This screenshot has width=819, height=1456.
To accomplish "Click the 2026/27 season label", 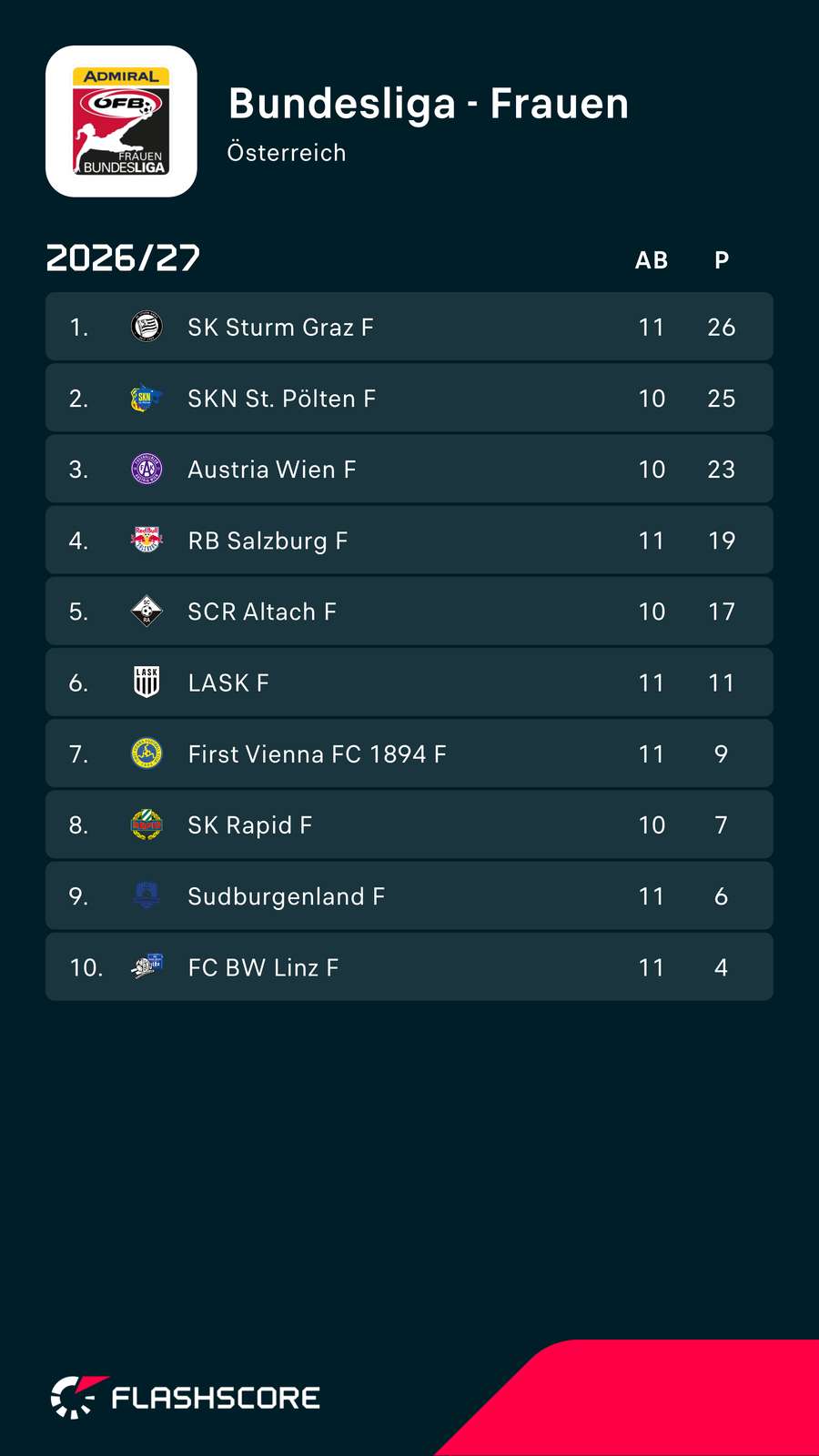I will [x=123, y=258].
